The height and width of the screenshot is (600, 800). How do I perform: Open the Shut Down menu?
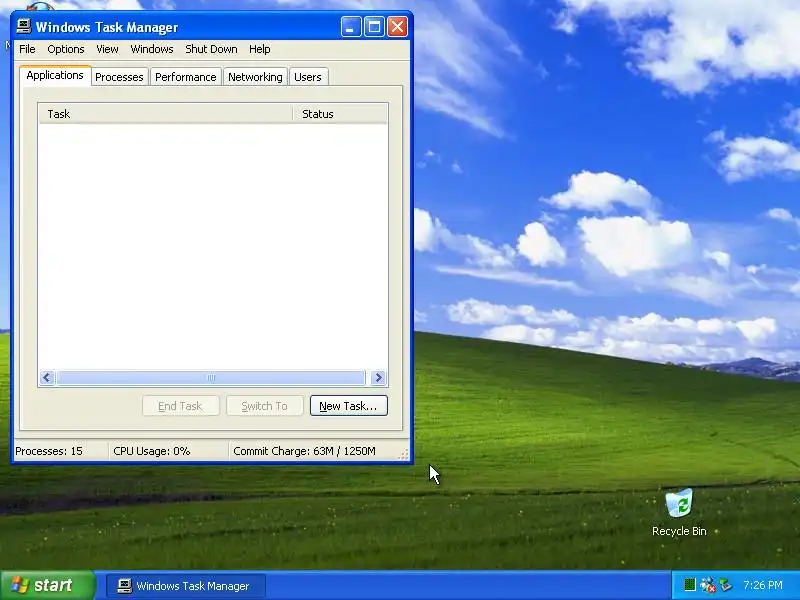pyautogui.click(x=211, y=49)
